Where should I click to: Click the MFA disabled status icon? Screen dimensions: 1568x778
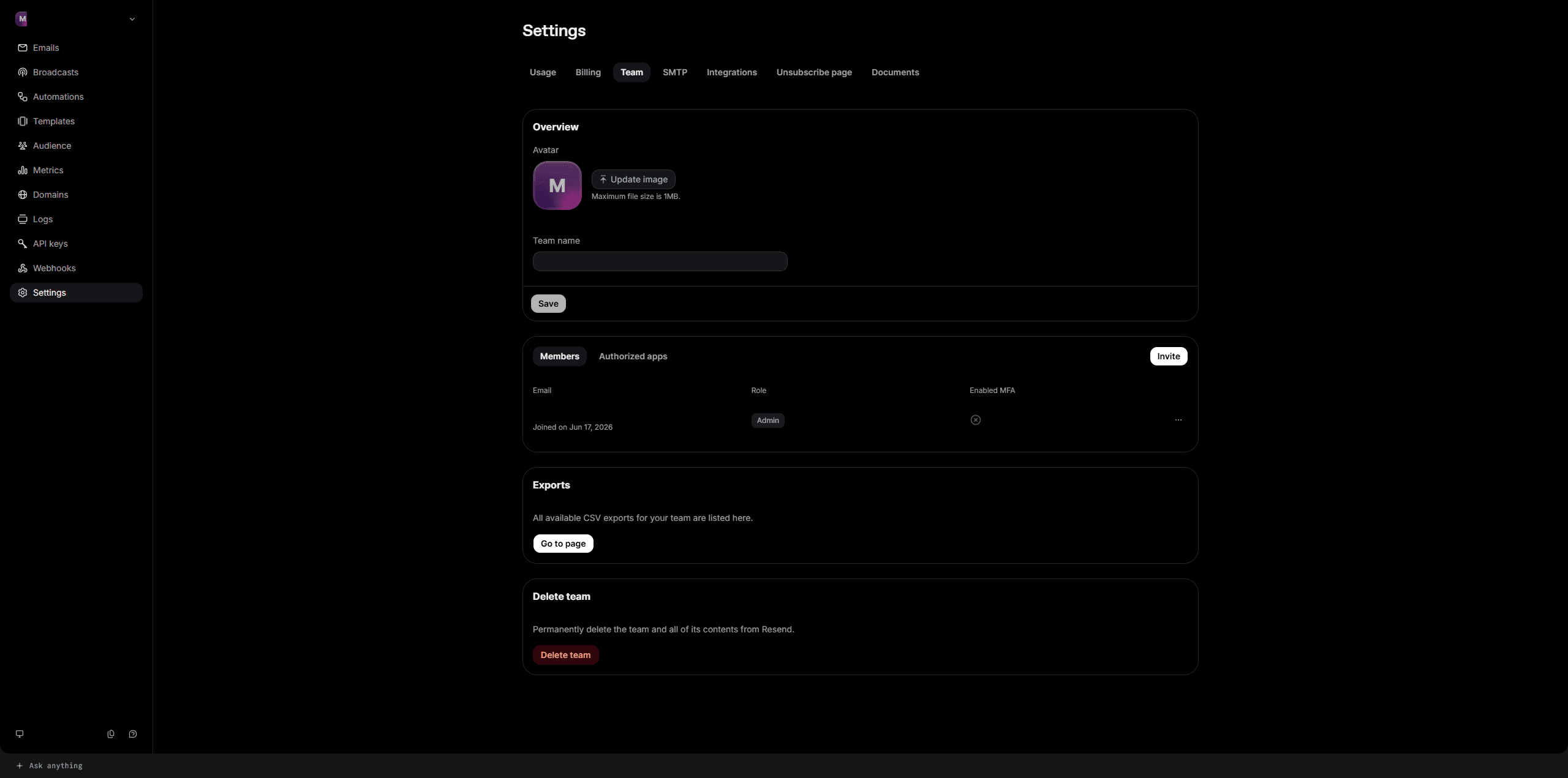(976, 420)
